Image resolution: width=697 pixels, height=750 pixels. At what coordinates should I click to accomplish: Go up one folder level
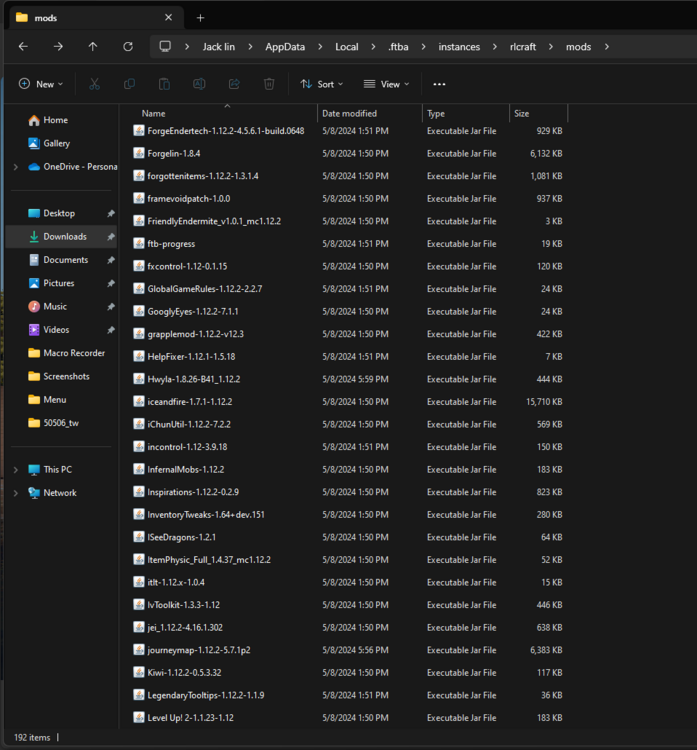click(93, 46)
